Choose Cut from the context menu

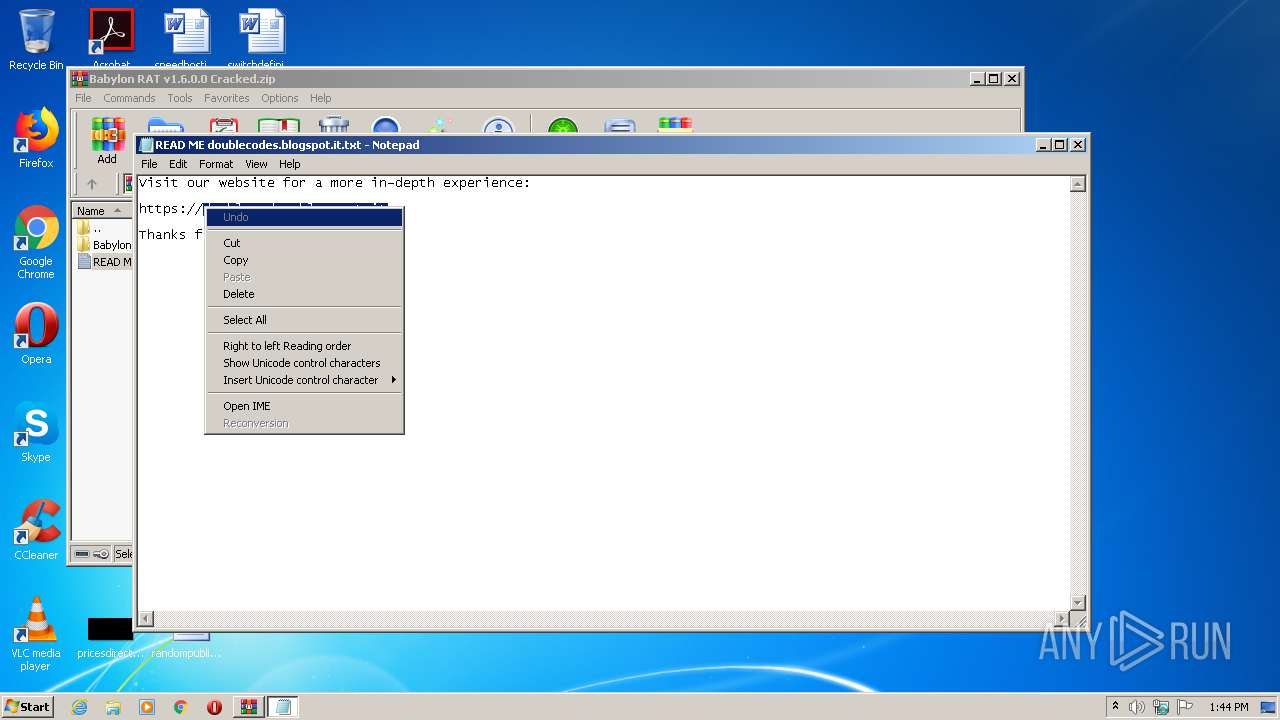click(304, 243)
